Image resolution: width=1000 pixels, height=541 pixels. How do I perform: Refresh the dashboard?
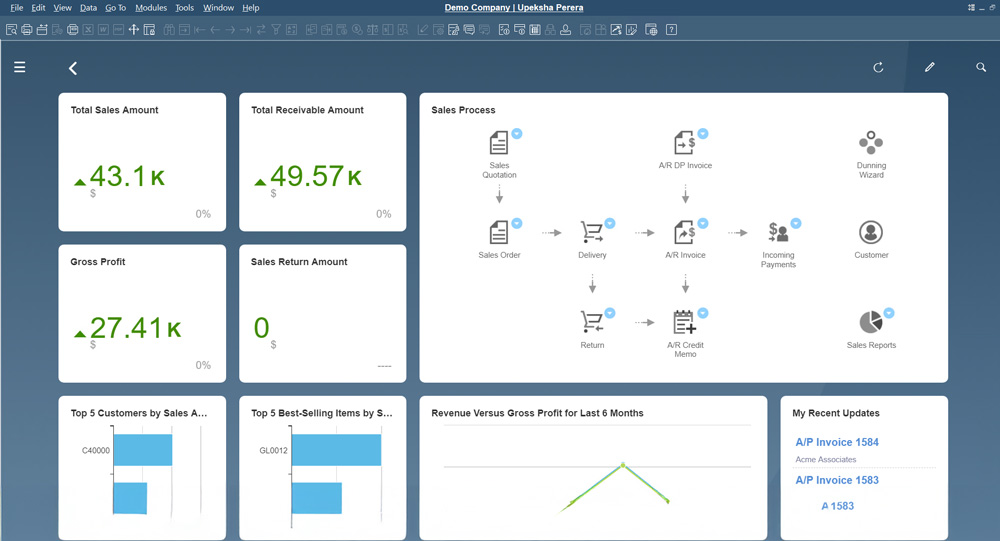coord(878,68)
